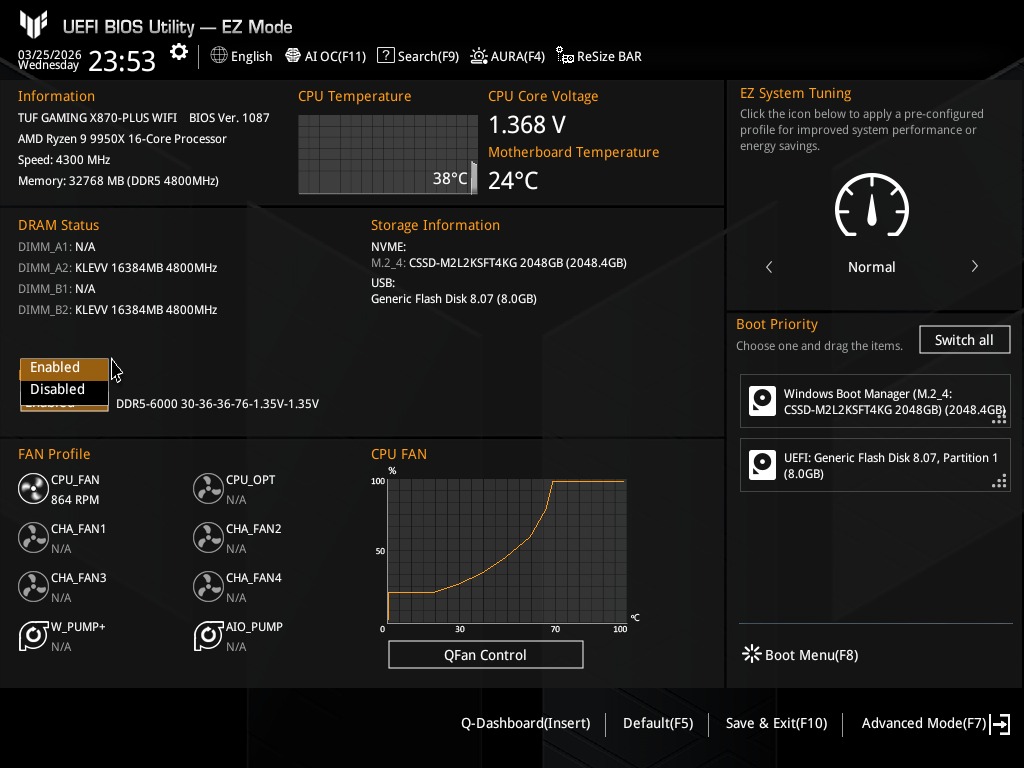Open Advanced Mode(F7)
Screen dimensions: 1024x768
coord(936,724)
